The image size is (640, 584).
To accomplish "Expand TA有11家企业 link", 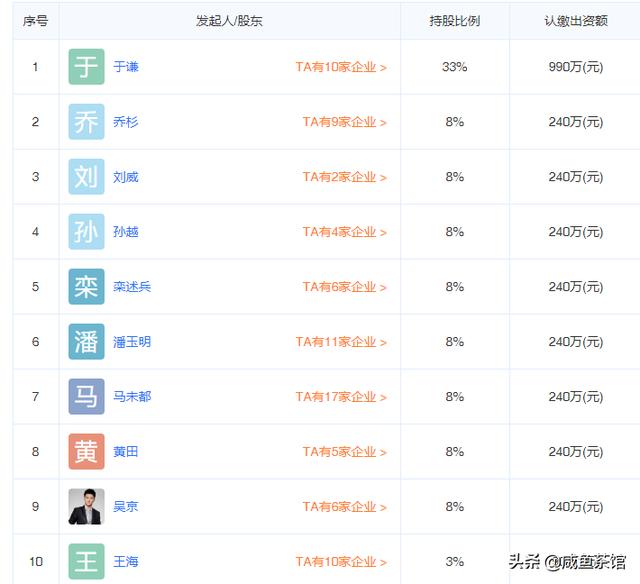I will [x=341, y=342].
